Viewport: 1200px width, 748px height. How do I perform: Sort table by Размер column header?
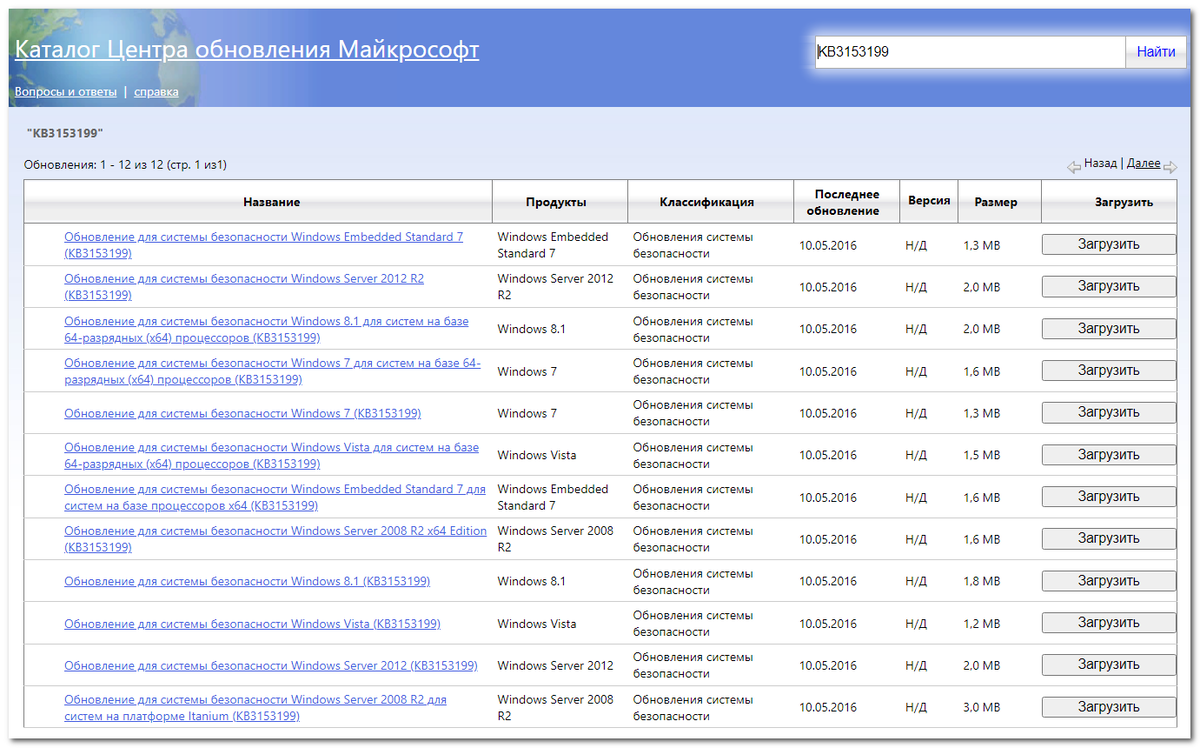tap(999, 202)
